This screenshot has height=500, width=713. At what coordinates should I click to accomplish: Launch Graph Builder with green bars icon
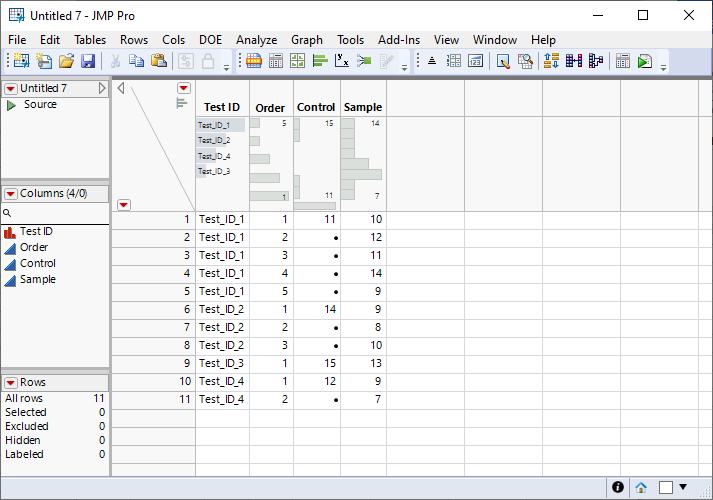(x=320, y=61)
